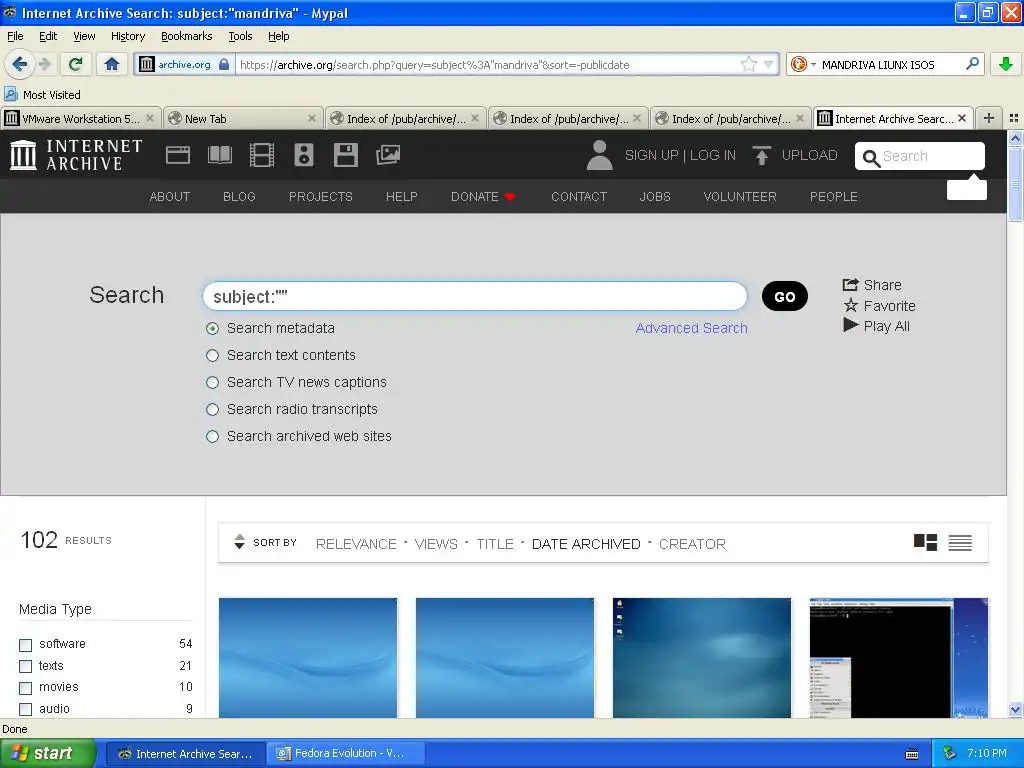The height and width of the screenshot is (768, 1024).
Task: Click the subject search query input field
Action: tap(475, 296)
